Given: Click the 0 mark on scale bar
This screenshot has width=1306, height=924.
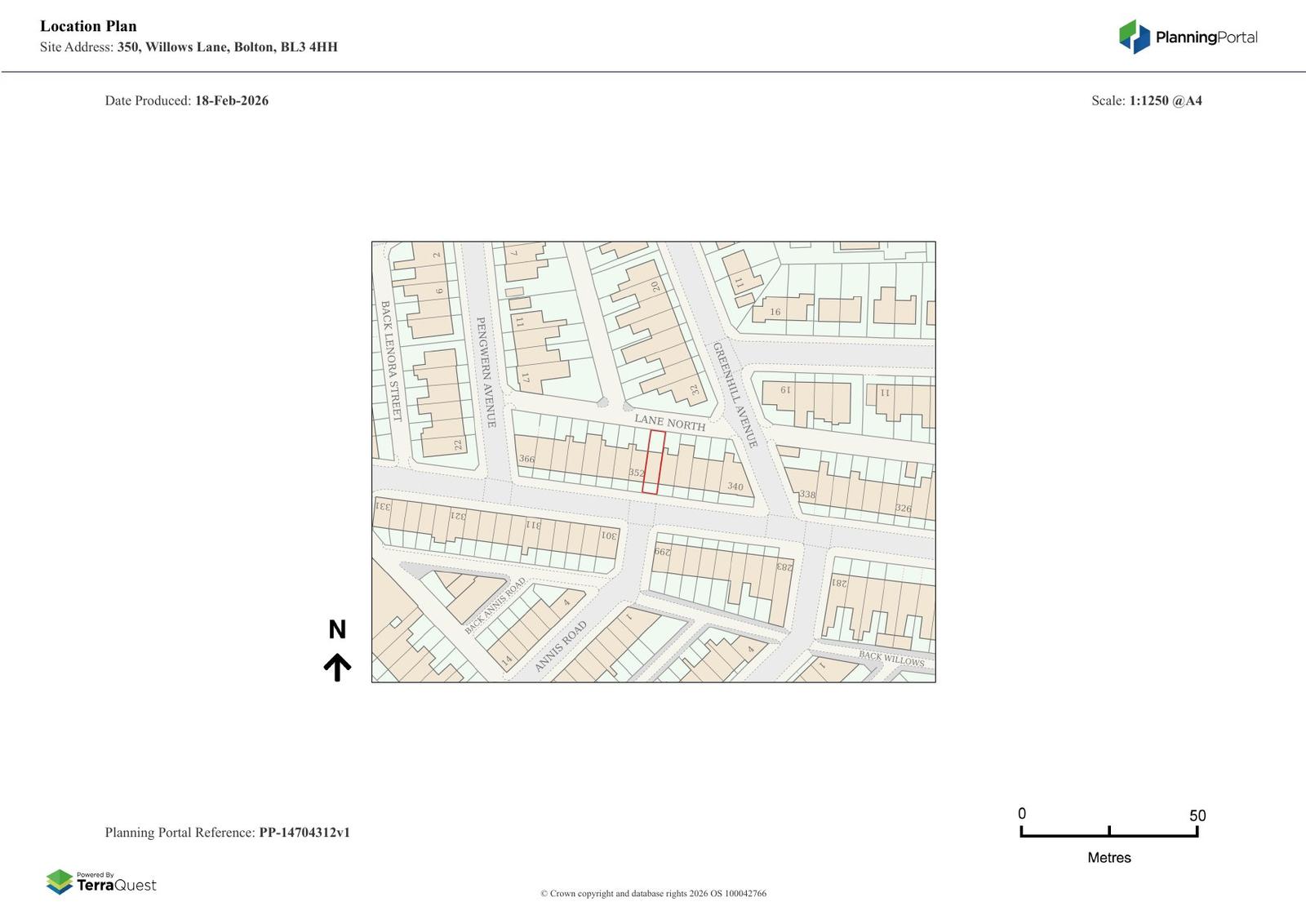Looking at the screenshot, I should [x=1022, y=814].
